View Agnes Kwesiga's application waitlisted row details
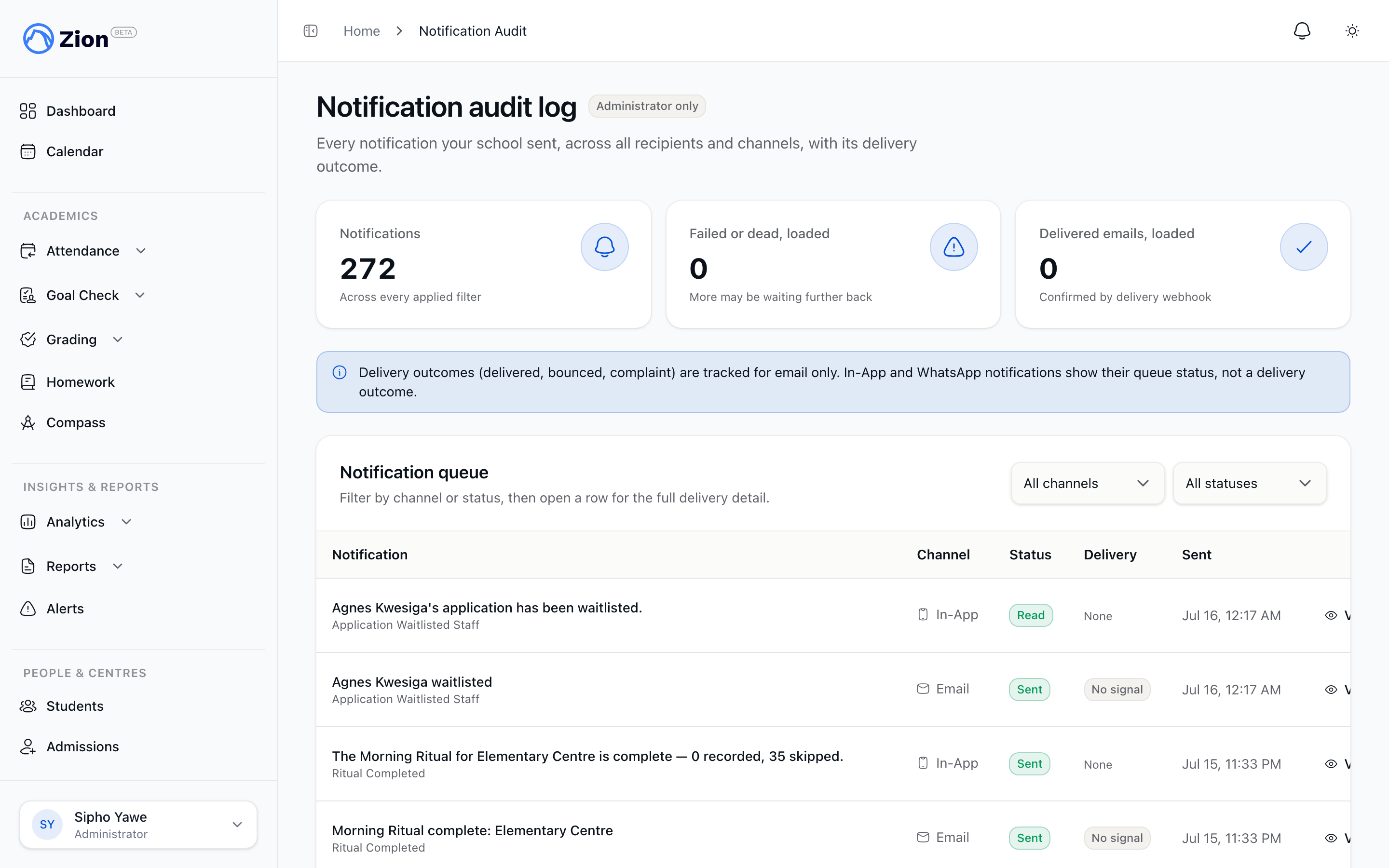1389x868 pixels. click(x=1338, y=615)
